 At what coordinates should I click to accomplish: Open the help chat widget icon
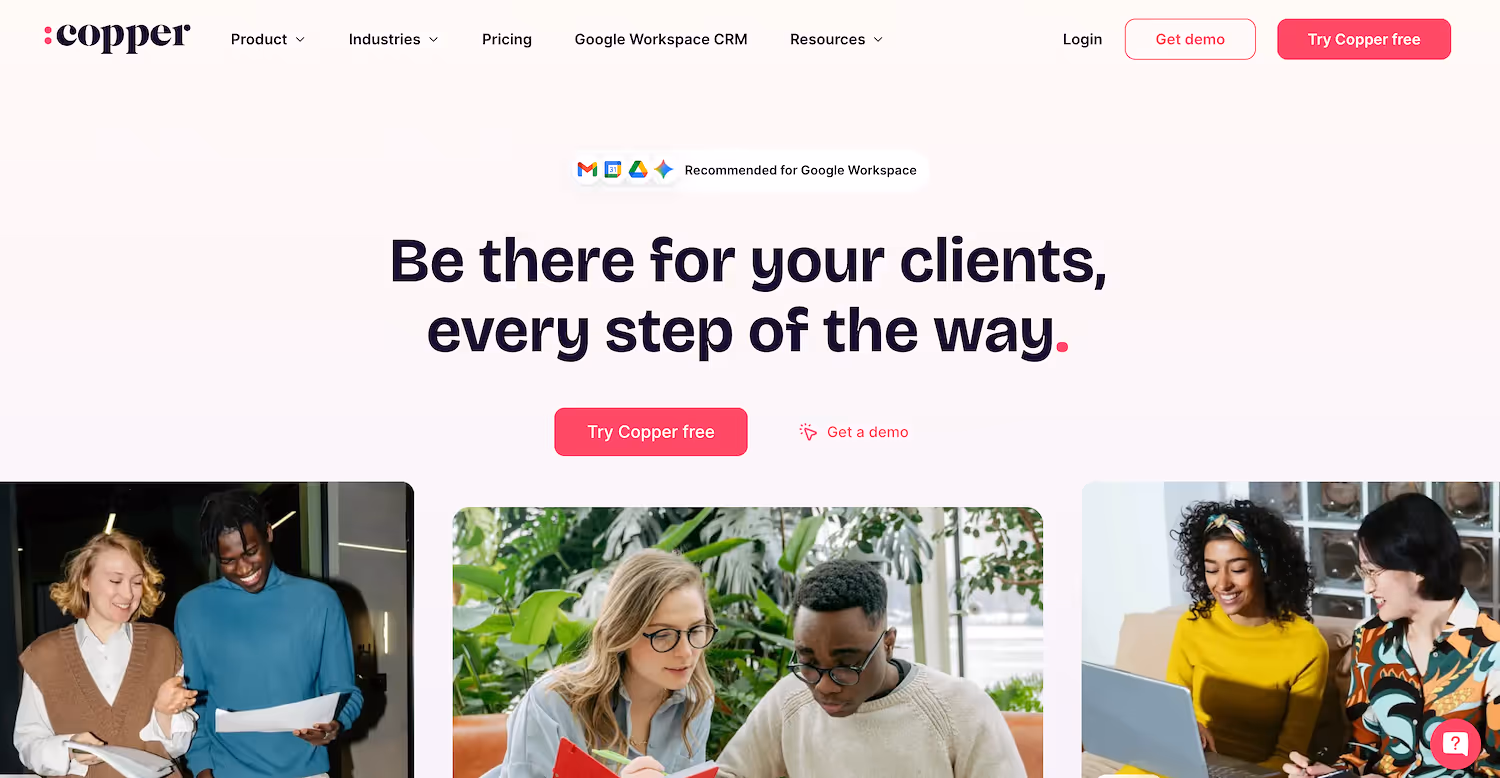point(1455,743)
